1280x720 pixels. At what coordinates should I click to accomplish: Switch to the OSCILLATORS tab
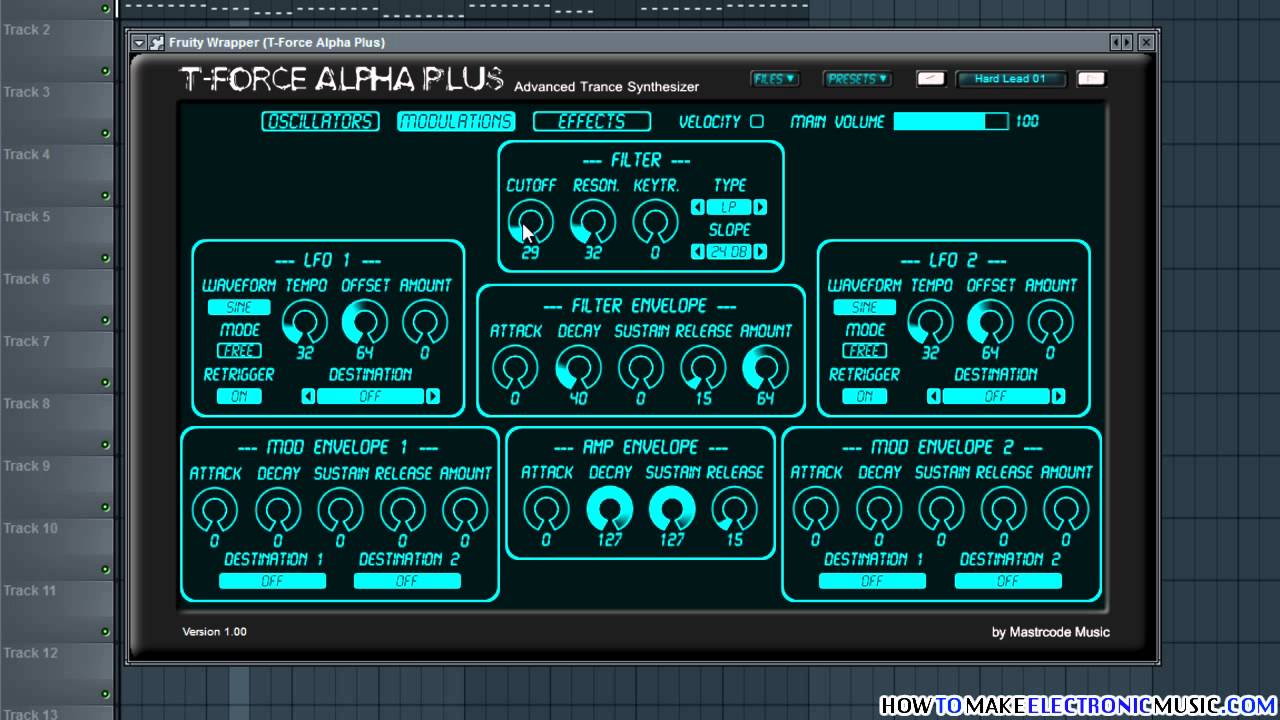[x=321, y=121]
